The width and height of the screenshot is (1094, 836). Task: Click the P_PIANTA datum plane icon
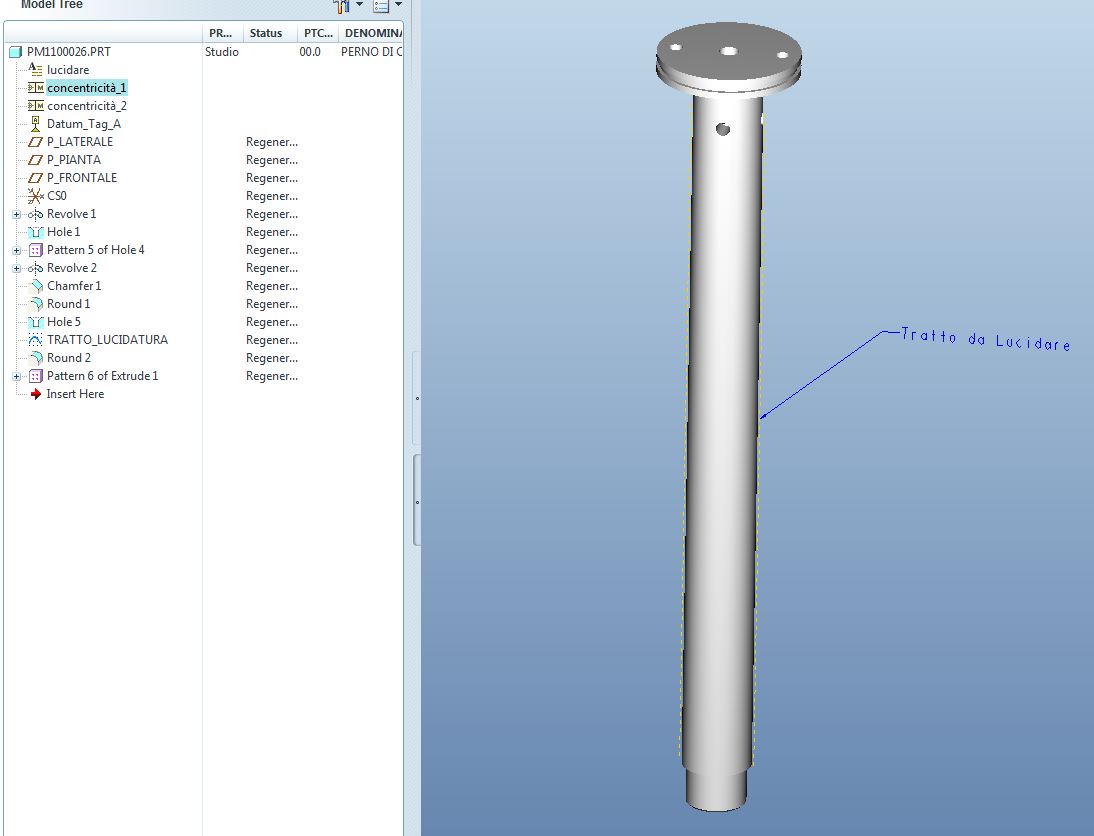36,160
